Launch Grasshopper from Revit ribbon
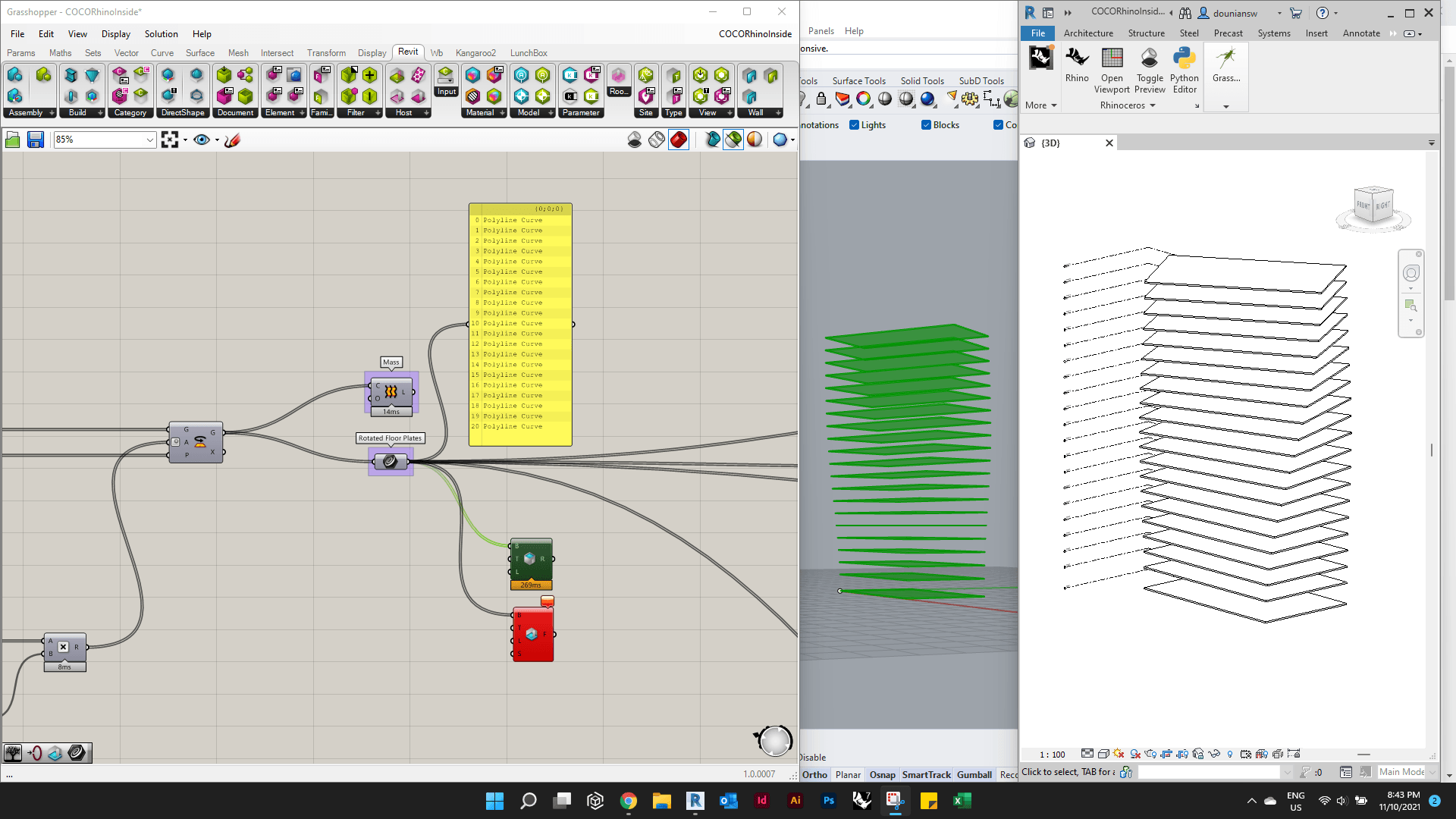 click(1226, 65)
